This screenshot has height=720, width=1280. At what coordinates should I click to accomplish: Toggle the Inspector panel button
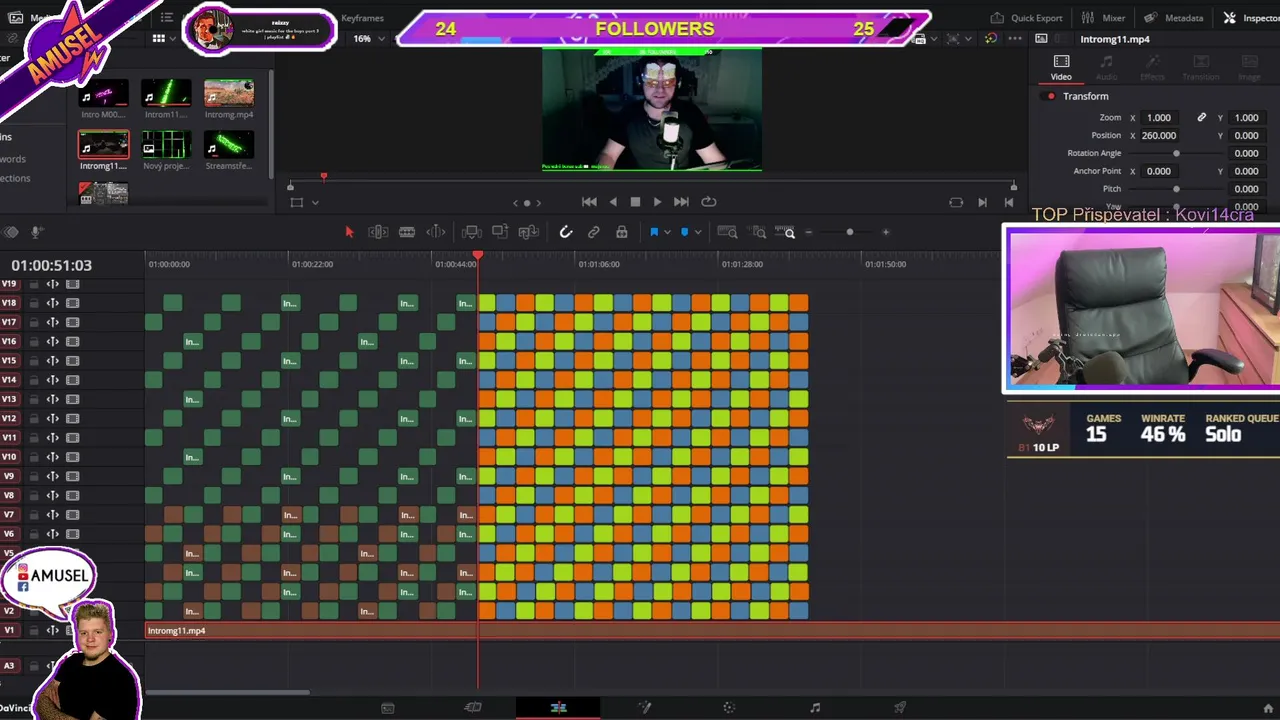pos(1251,18)
